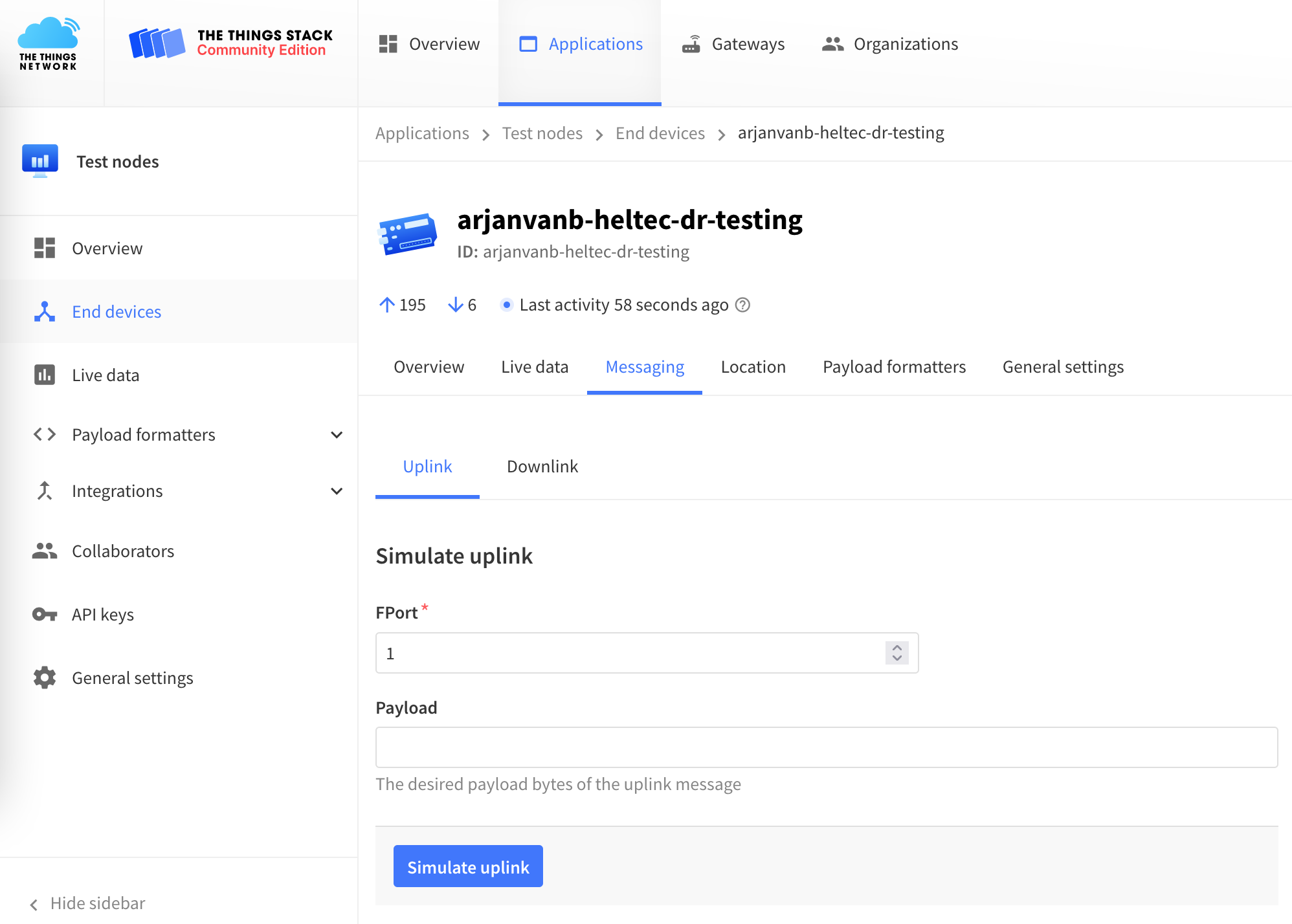Image resolution: width=1292 pixels, height=924 pixels.
Task: Click the API keys key icon
Action: point(44,614)
